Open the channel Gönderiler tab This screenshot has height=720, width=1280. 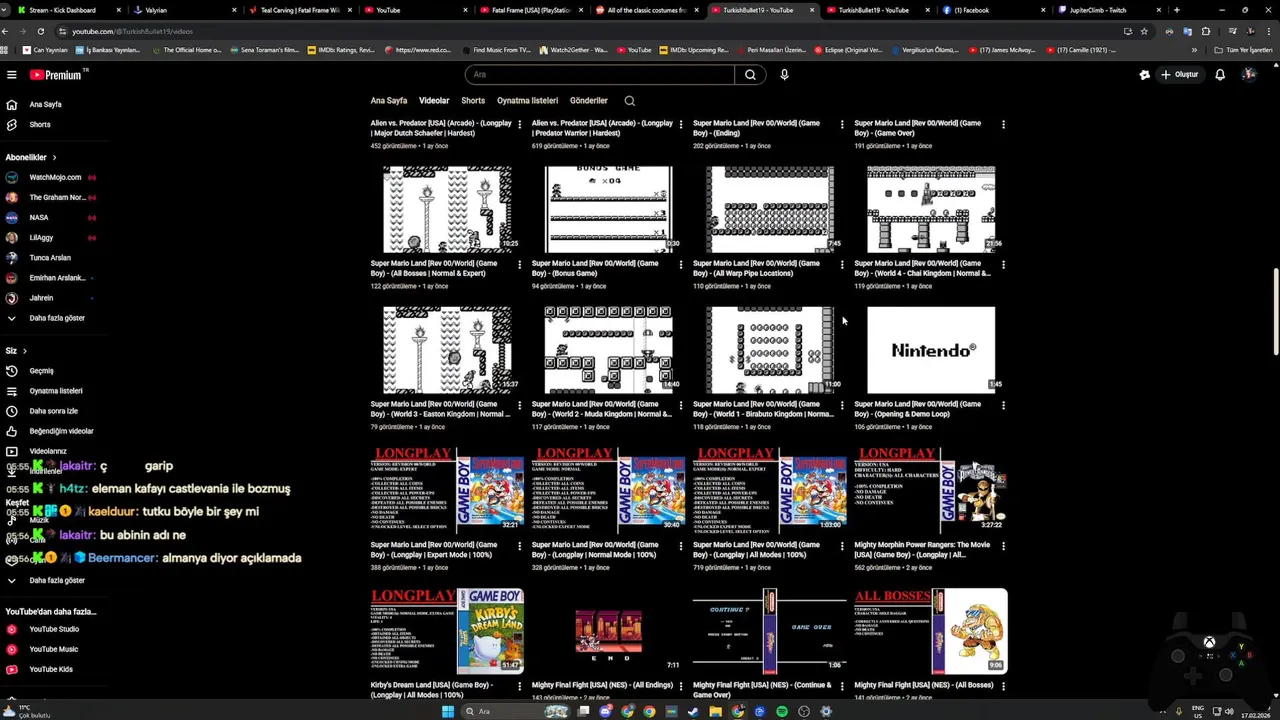coord(589,100)
